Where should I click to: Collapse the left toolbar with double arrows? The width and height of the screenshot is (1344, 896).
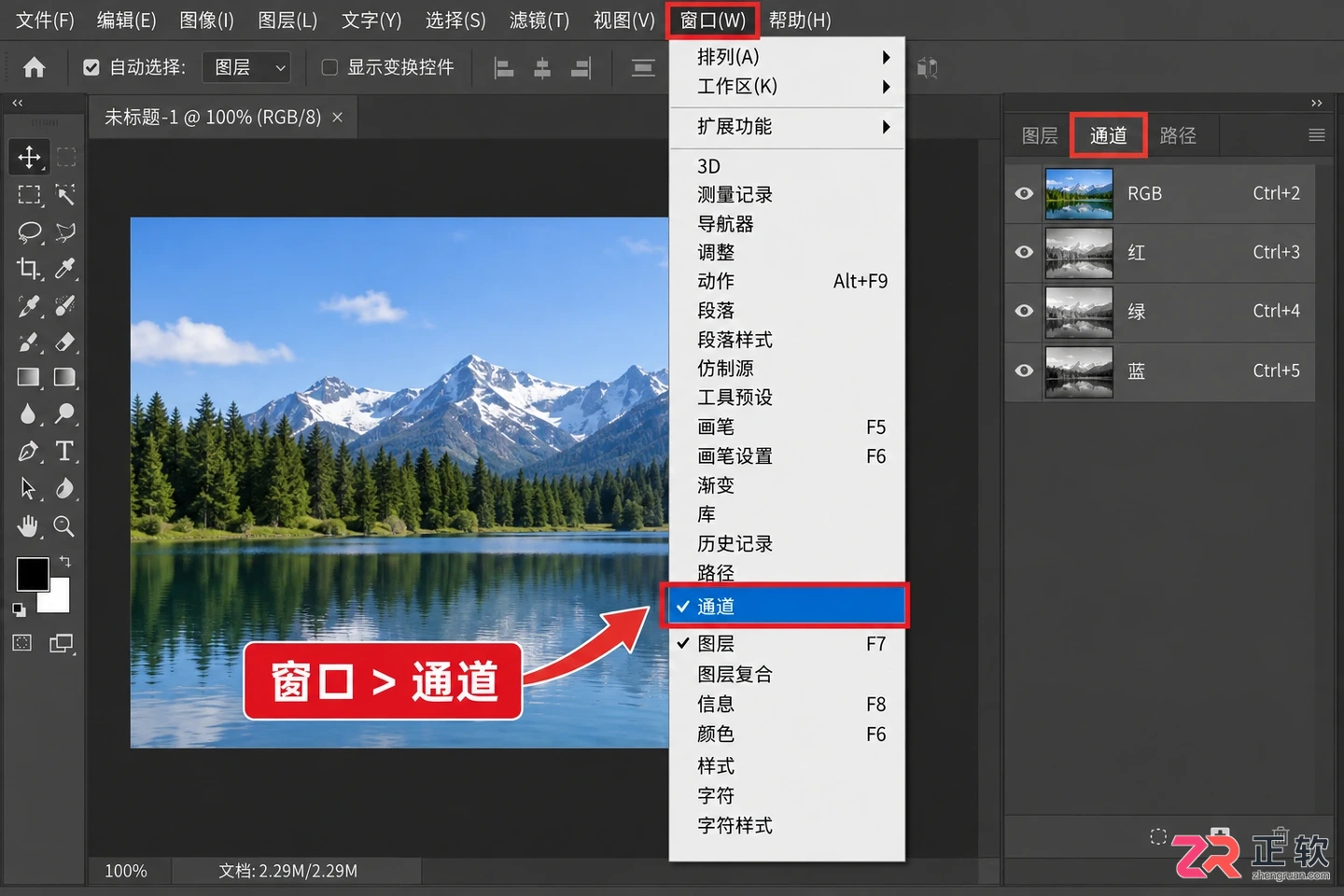point(17,103)
